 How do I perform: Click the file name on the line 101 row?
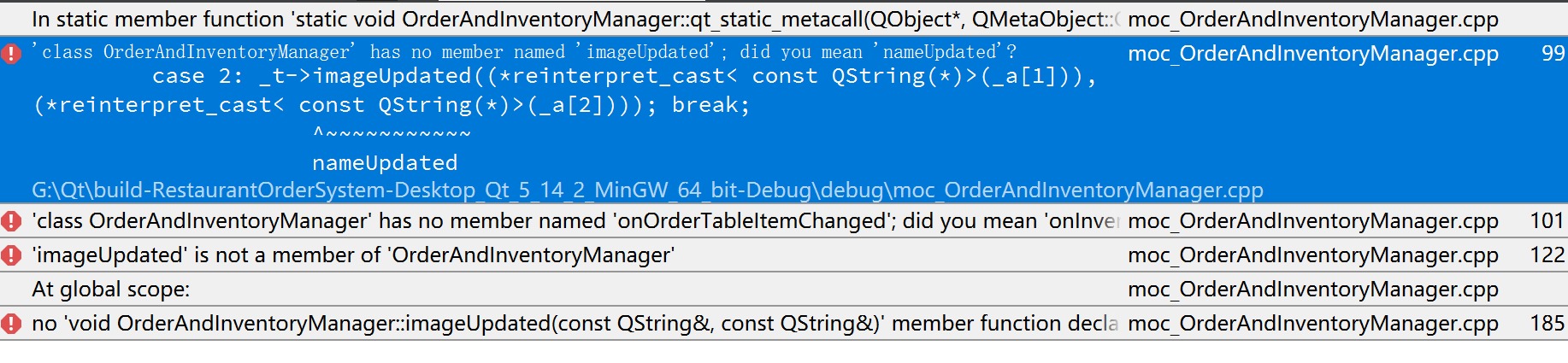click(x=1313, y=221)
